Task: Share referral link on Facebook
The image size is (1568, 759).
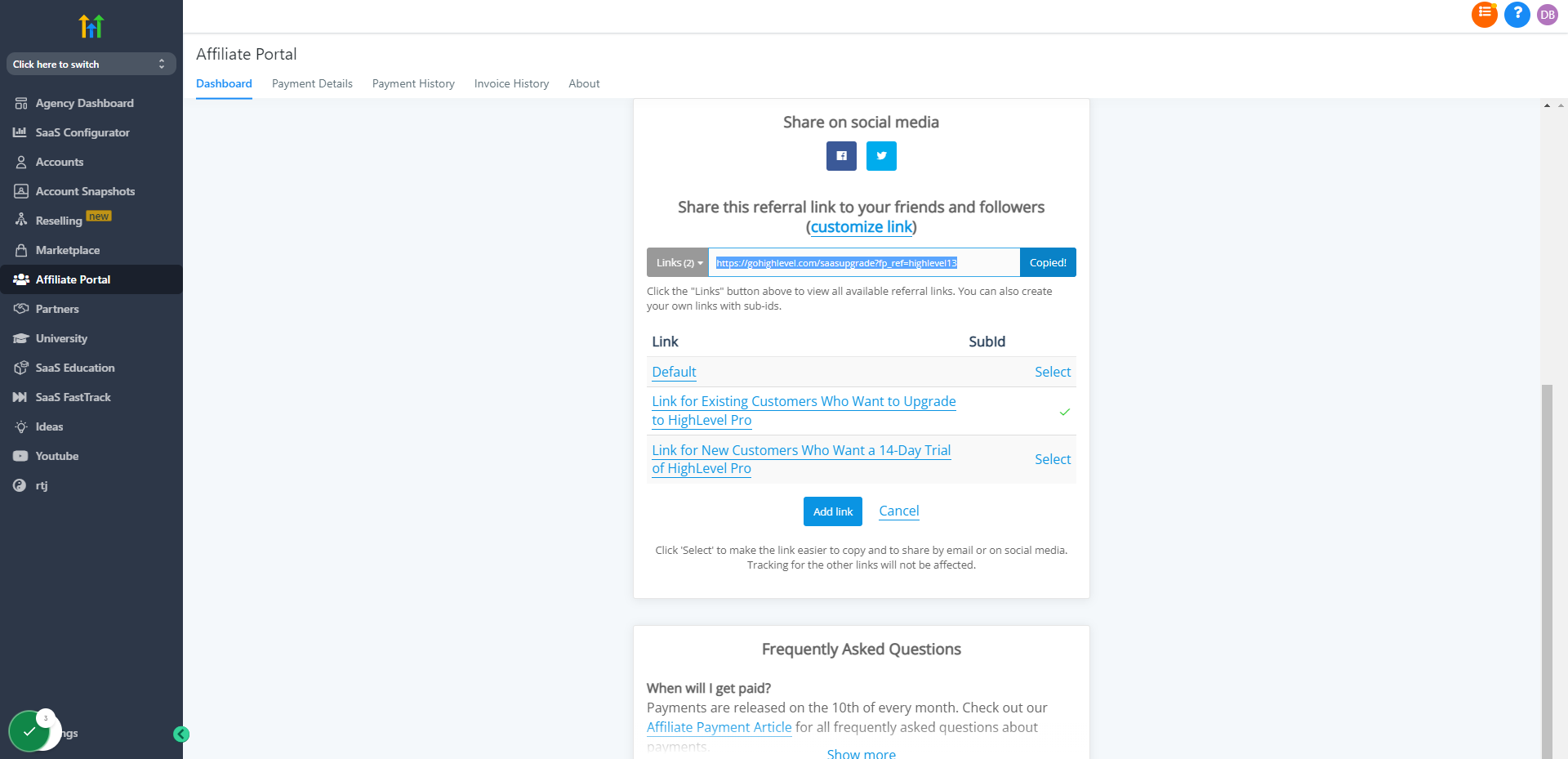Action: 841,156
